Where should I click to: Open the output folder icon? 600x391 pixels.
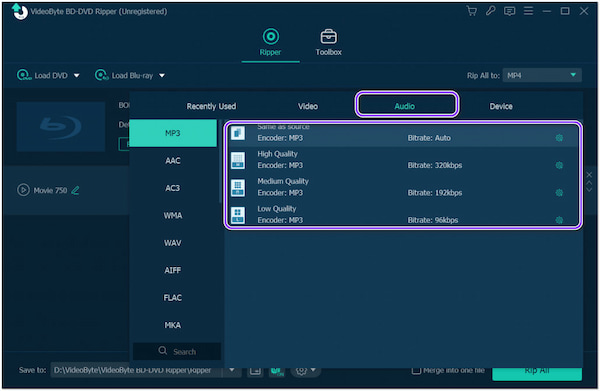click(255, 370)
